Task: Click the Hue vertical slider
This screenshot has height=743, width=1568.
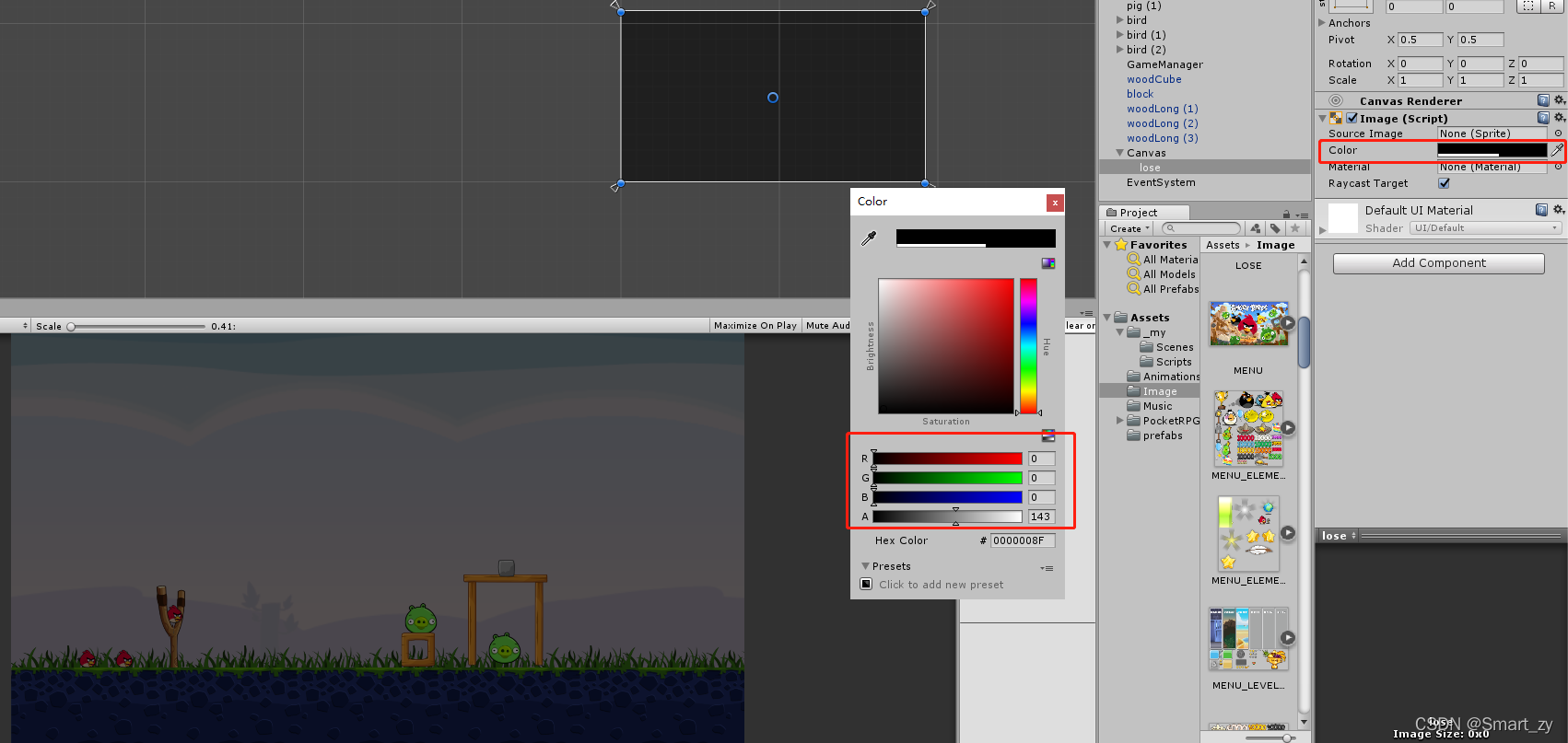Action: (1028, 346)
